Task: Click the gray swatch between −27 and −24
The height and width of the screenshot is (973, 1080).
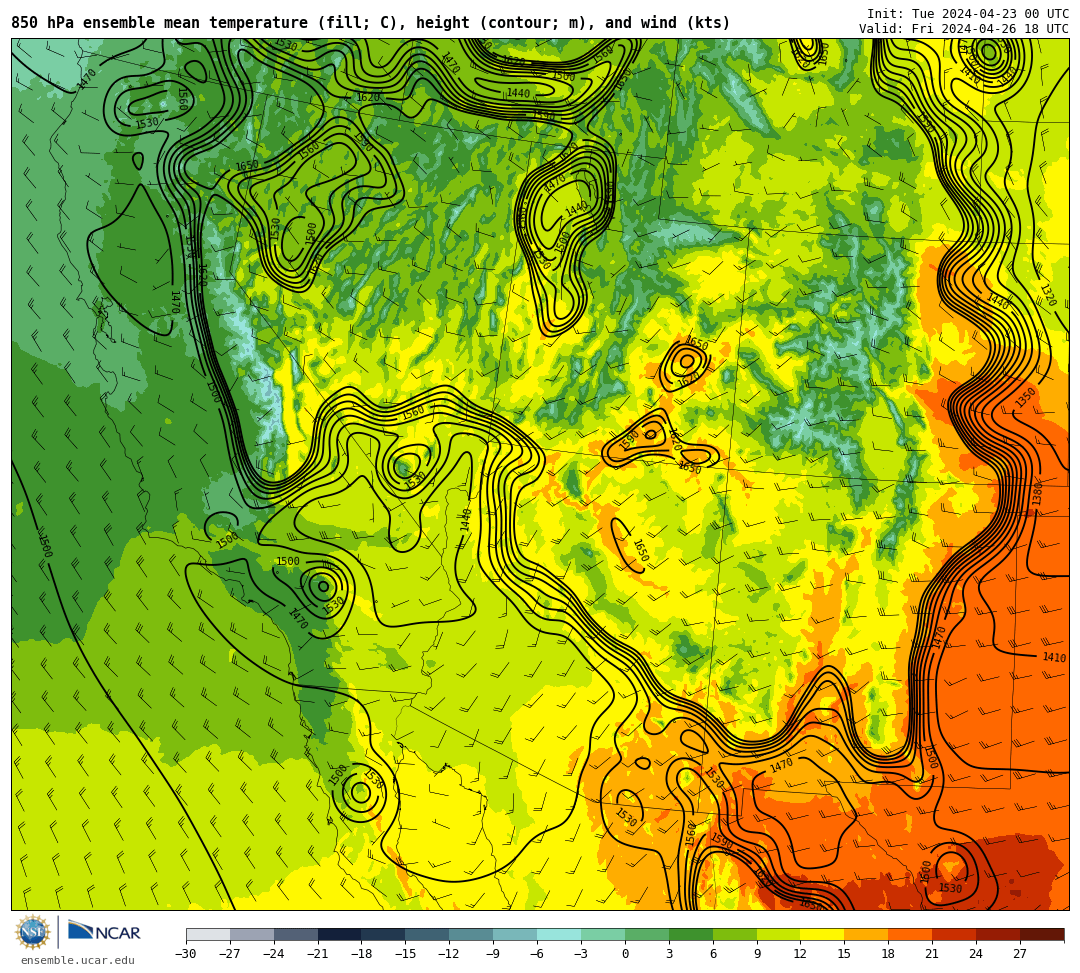Action: point(252,934)
